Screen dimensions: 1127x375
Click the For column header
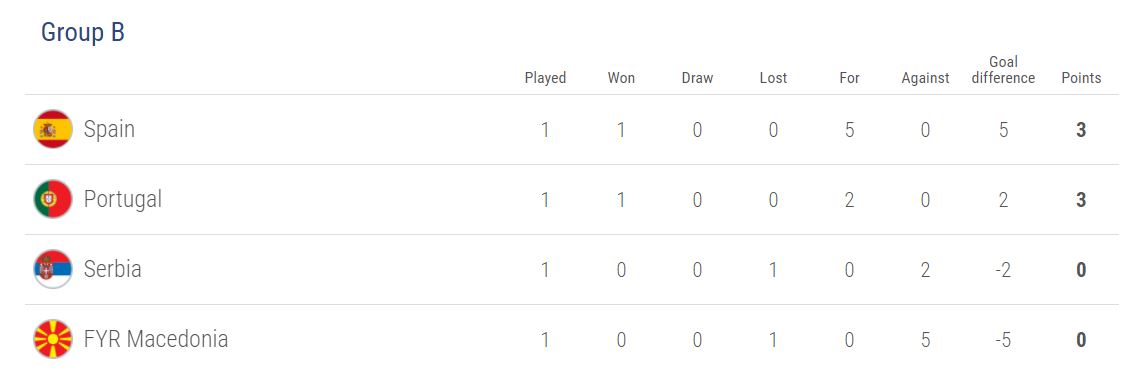pyautogui.click(x=850, y=78)
